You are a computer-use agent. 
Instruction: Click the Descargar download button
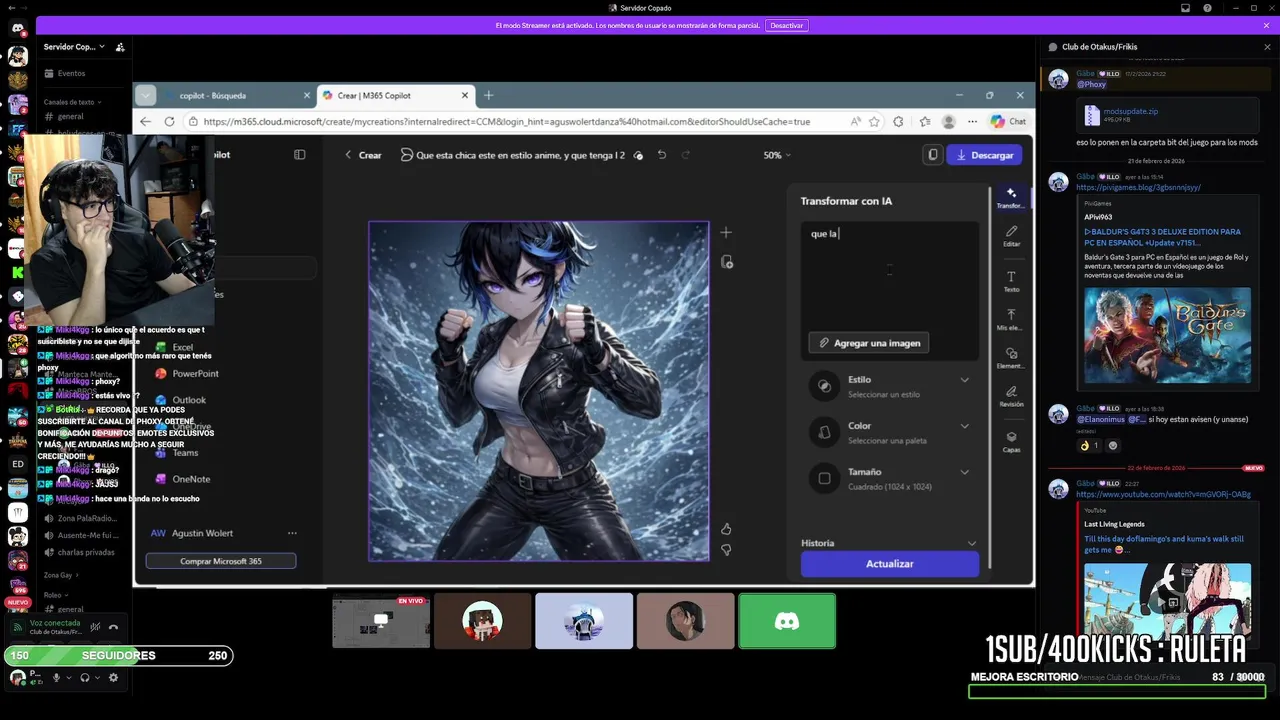(985, 155)
